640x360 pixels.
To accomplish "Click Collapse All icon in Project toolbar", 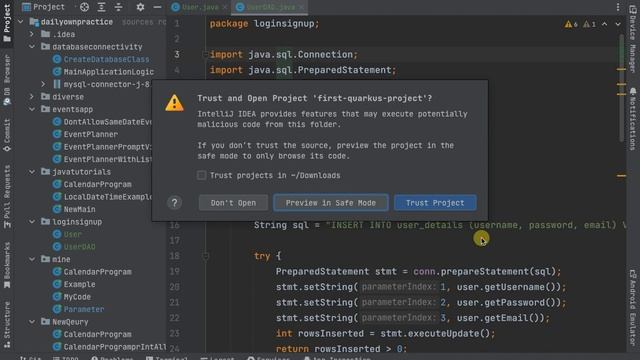I will (118, 7).
